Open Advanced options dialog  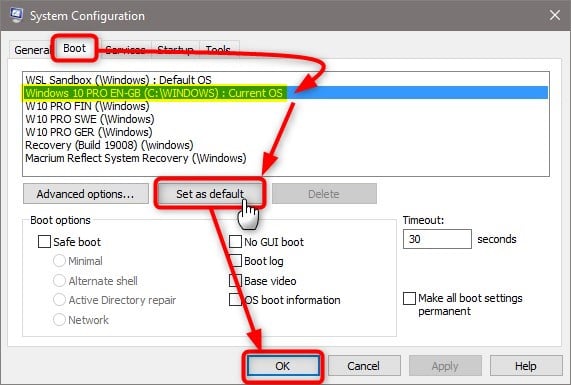point(86,194)
